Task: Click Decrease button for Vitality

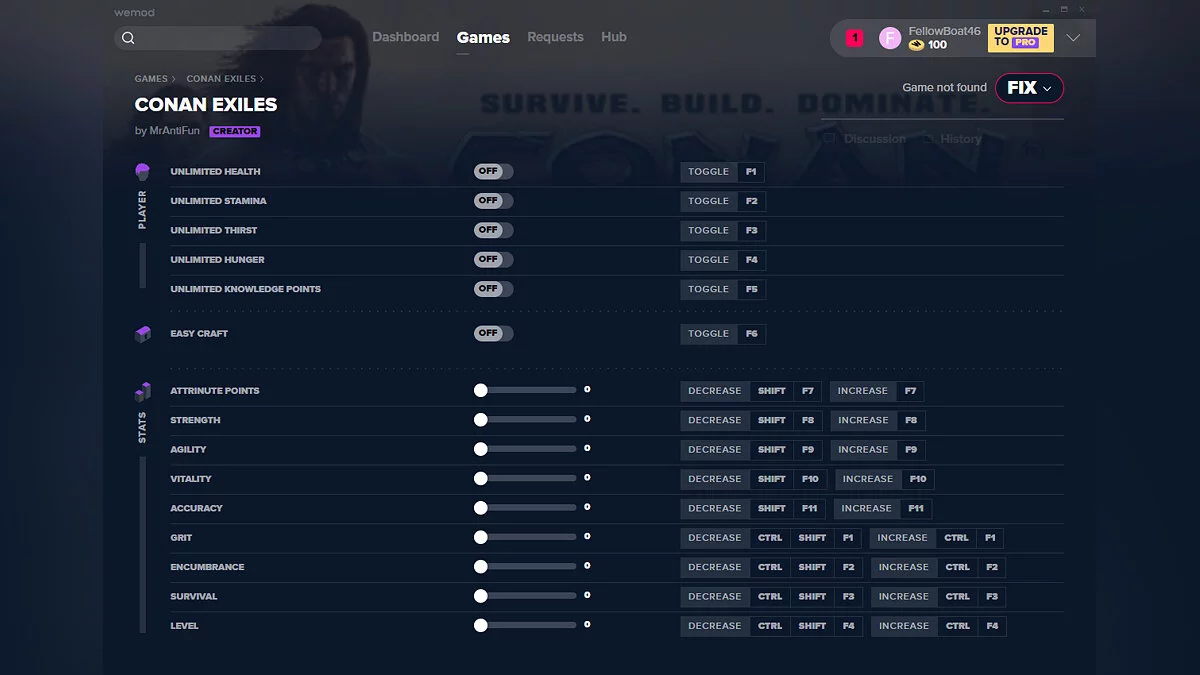Action: point(715,479)
